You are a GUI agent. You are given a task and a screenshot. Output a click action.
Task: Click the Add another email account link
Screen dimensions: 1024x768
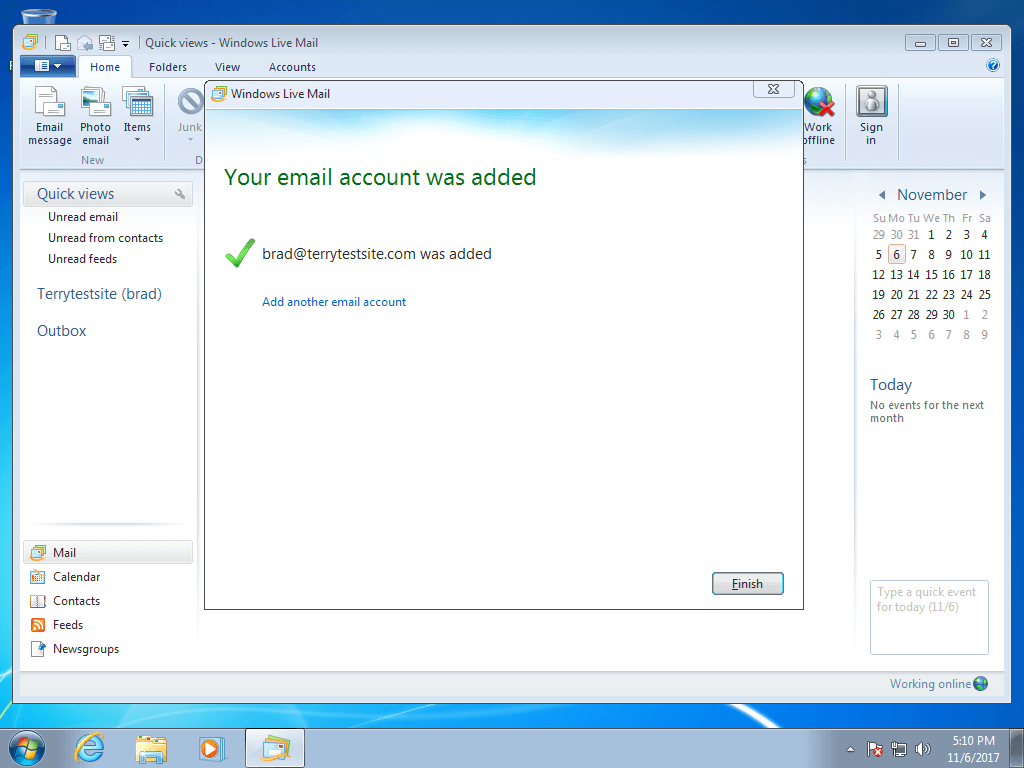(x=334, y=302)
